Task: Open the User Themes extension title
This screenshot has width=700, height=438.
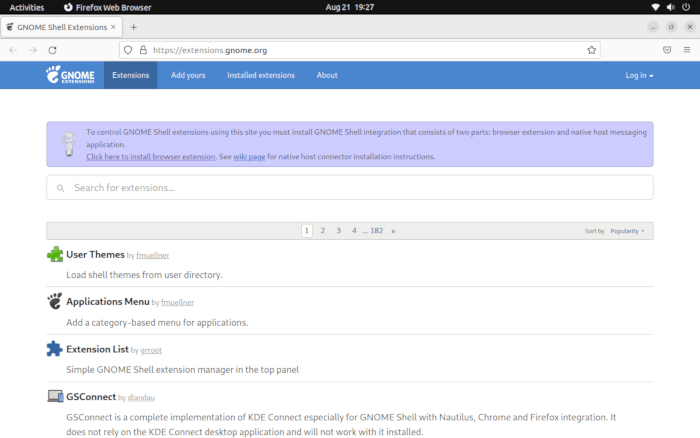Action: click(95, 254)
